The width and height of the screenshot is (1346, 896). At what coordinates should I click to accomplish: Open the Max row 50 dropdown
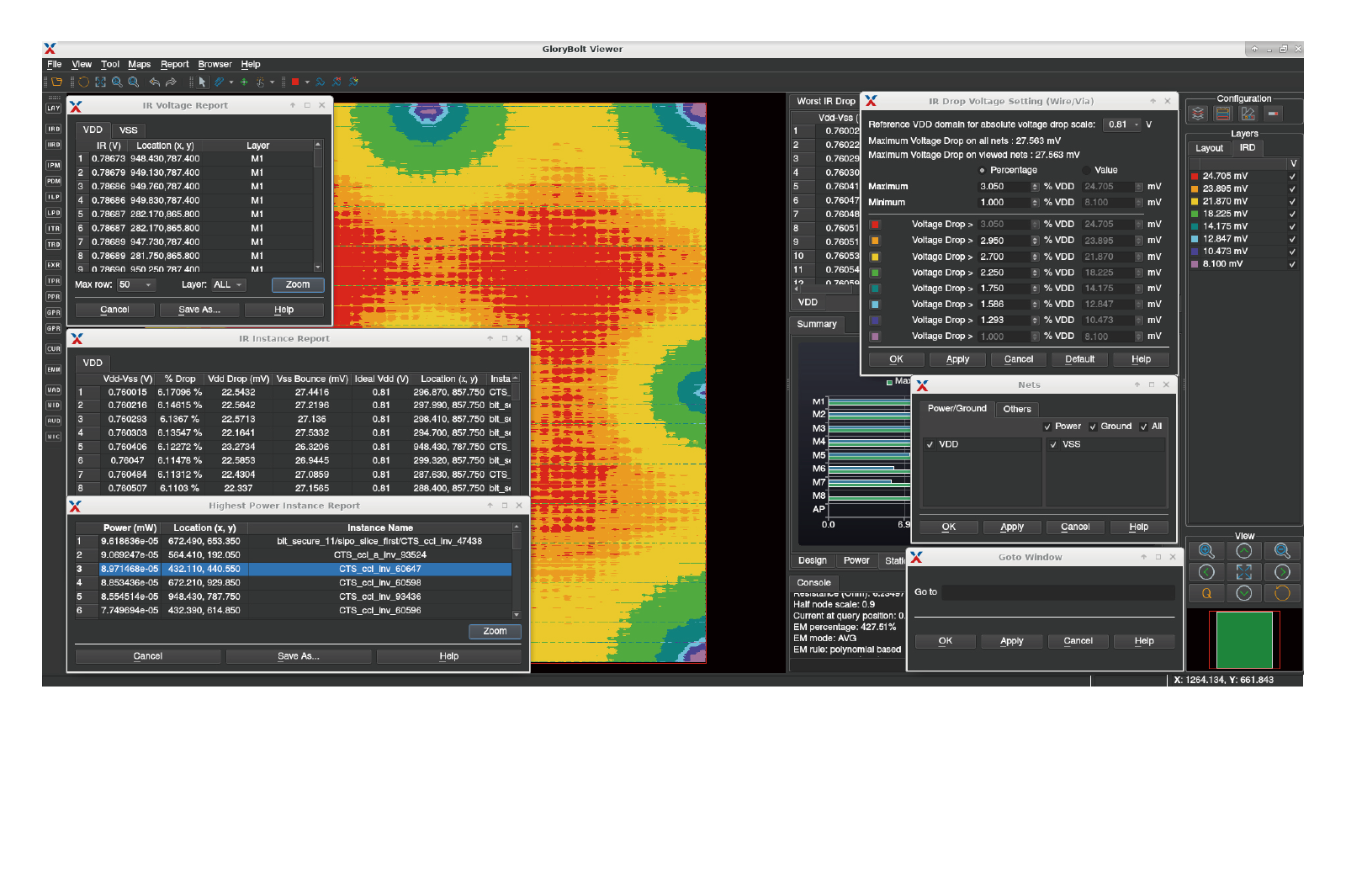tap(136, 285)
